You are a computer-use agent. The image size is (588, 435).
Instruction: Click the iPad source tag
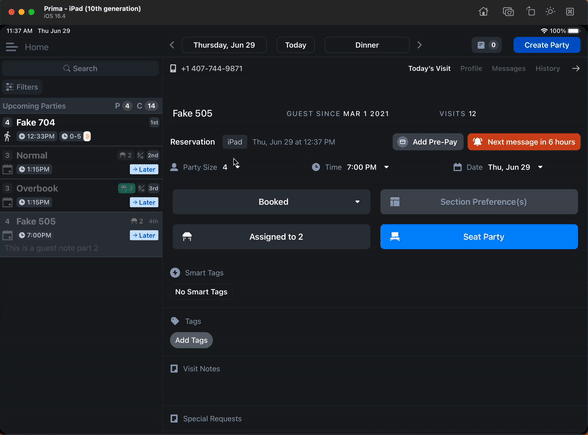pyautogui.click(x=235, y=142)
